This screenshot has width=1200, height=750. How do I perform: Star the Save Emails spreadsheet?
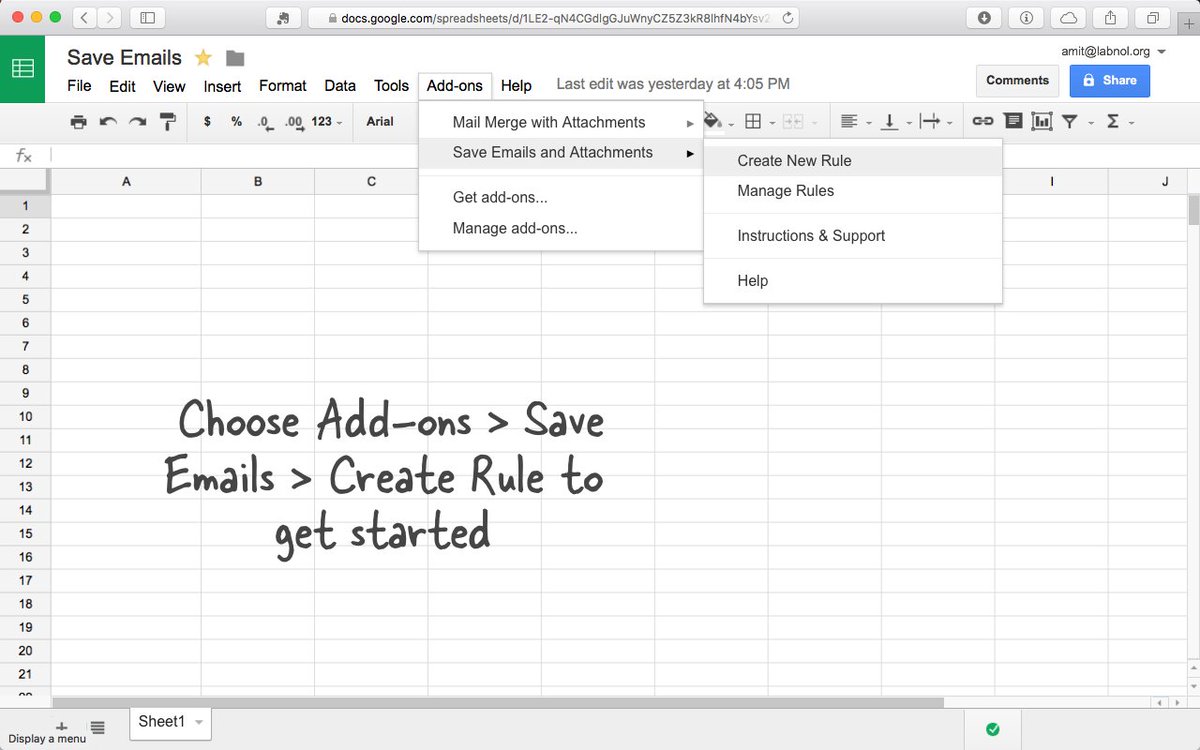click(202, 57)
